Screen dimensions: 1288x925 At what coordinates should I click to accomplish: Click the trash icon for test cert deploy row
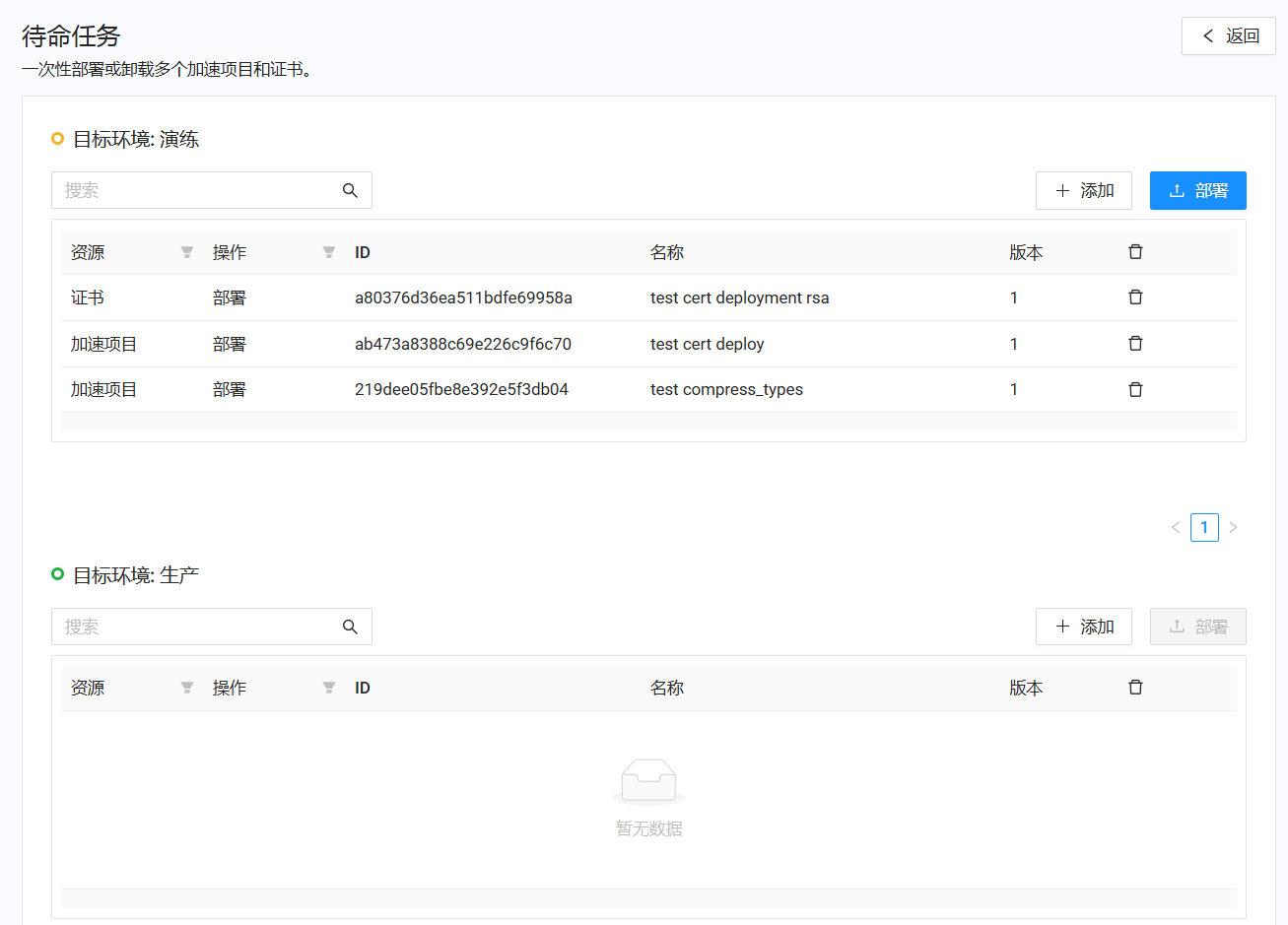coord(1135,343)
